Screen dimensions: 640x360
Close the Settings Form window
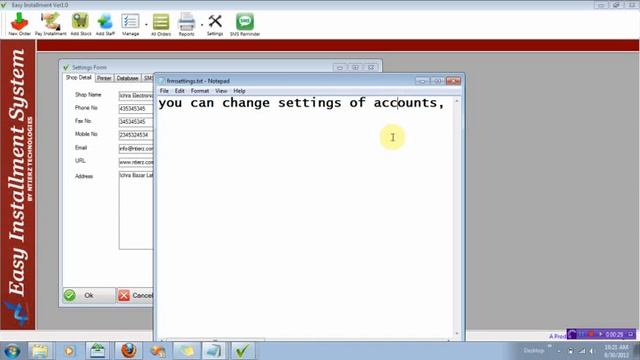click(371, 67)
